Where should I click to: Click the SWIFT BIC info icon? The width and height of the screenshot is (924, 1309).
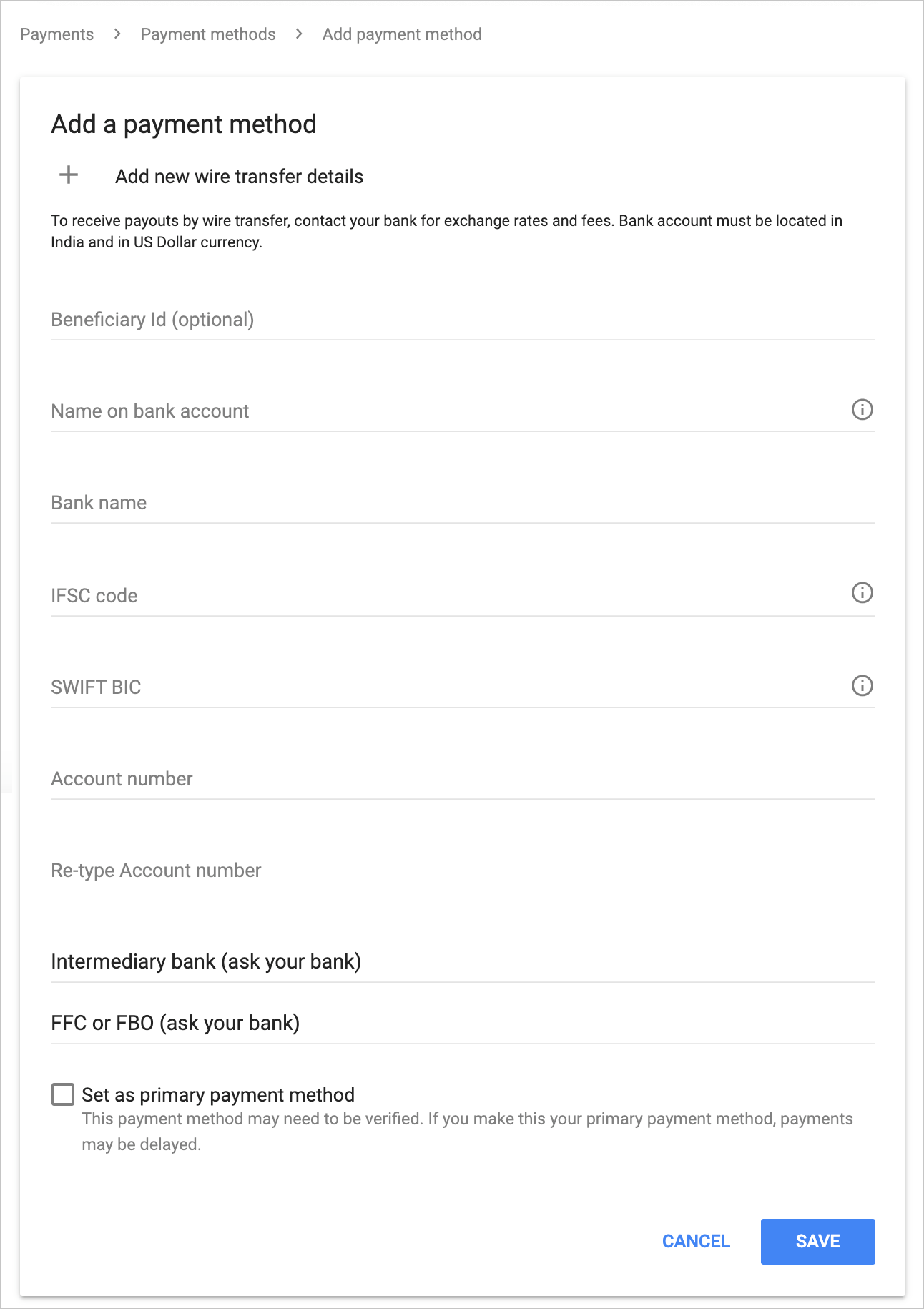tap(862, 686)
